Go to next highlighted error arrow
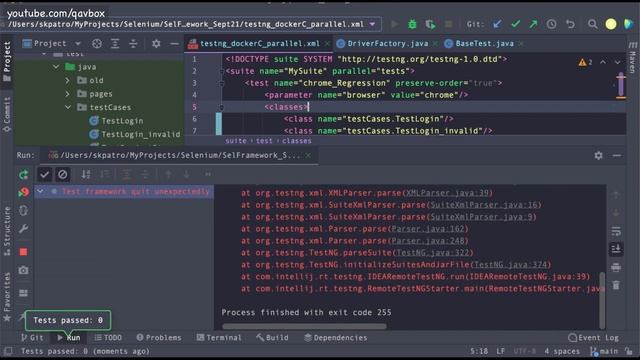Screen dimensions: 640x360 (617, 62)
